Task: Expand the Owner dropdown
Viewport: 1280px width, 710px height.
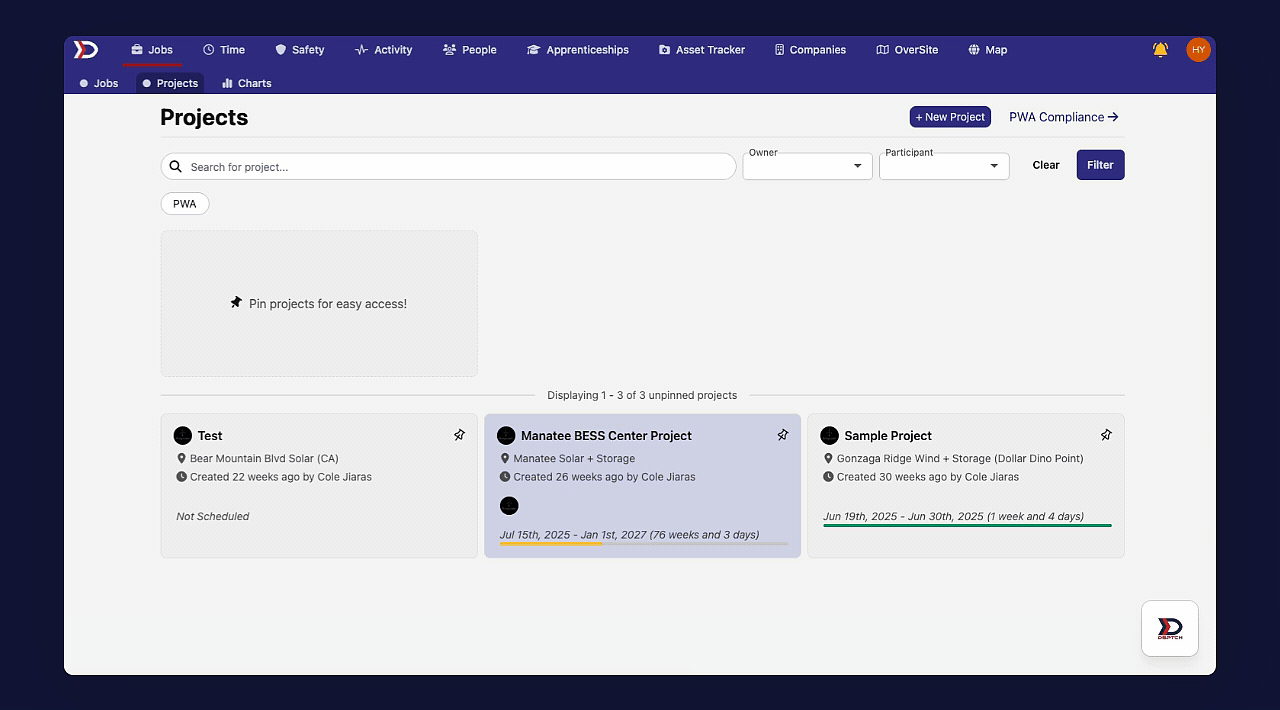Action: click(x=807, y=166)
